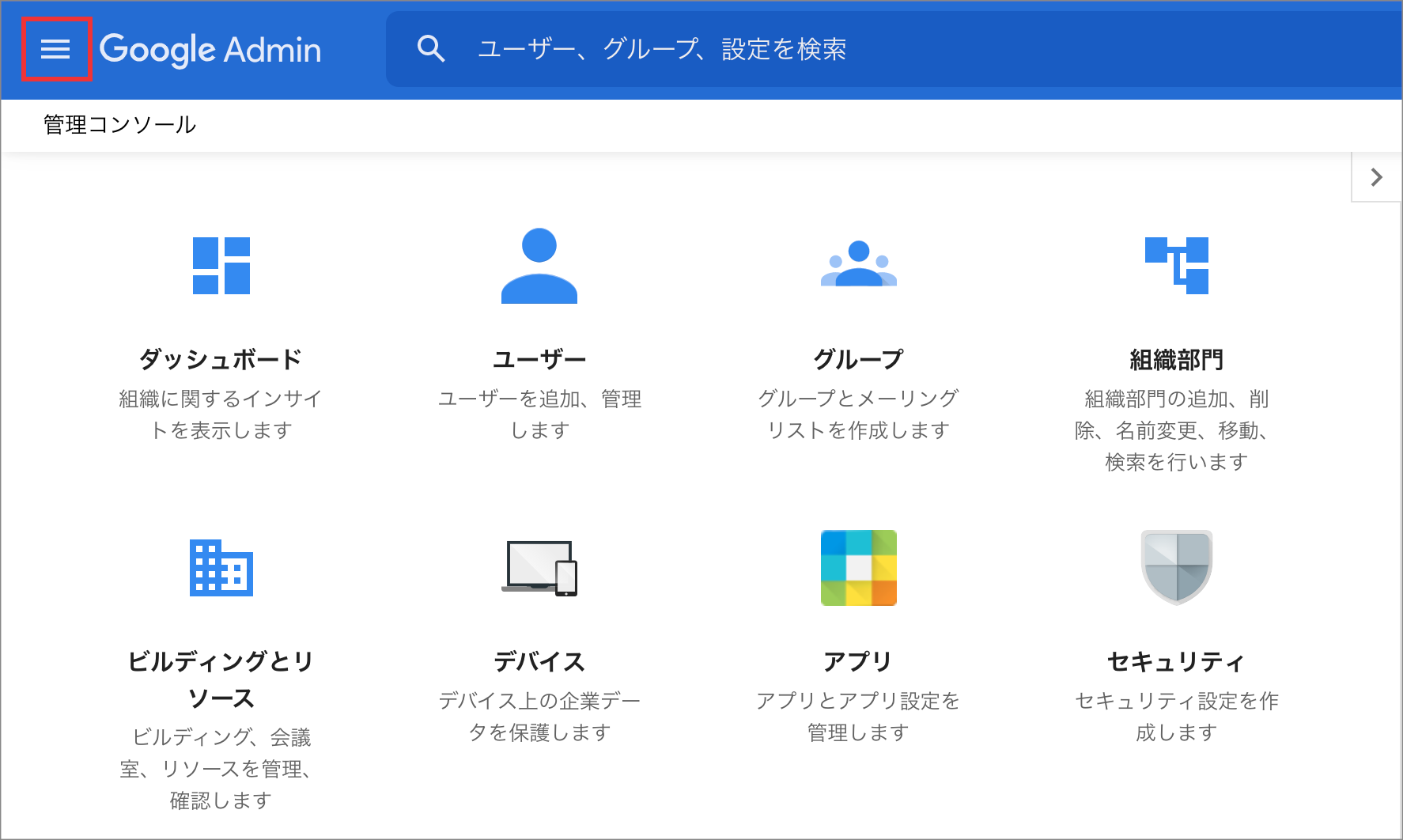Click the Google Admin logo
Screen dimensions: 1403x840
pyautogui.click(x=210, y=49)
